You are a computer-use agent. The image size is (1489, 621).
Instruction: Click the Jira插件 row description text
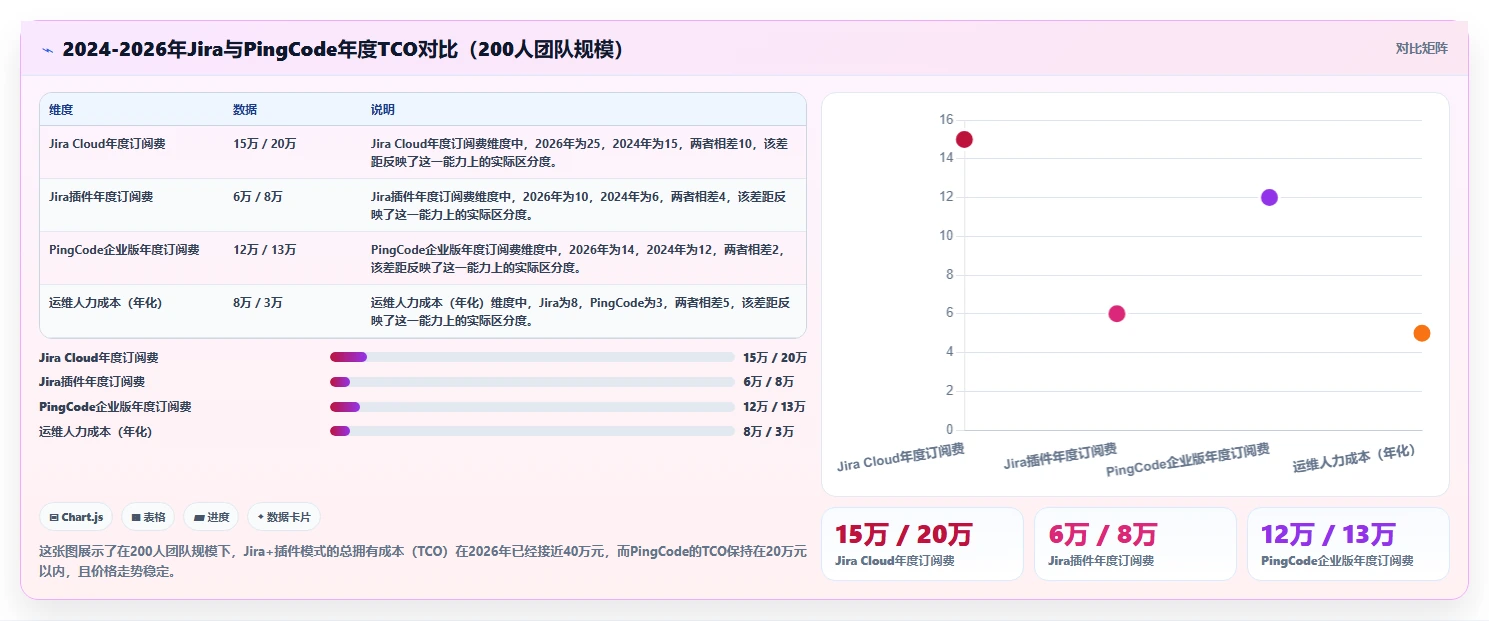[580, 205]
